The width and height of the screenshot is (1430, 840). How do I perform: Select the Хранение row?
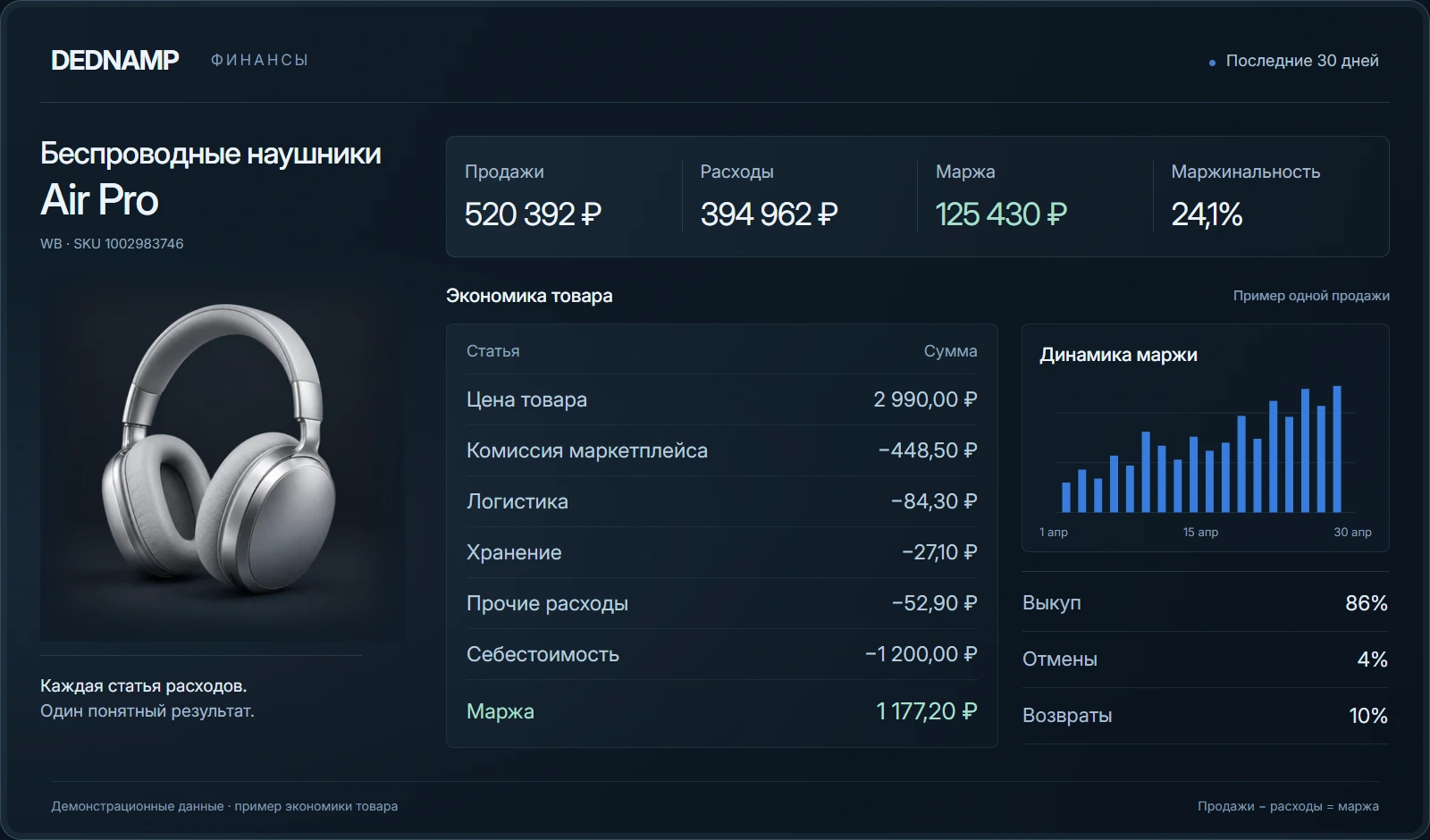click(721, 552)
